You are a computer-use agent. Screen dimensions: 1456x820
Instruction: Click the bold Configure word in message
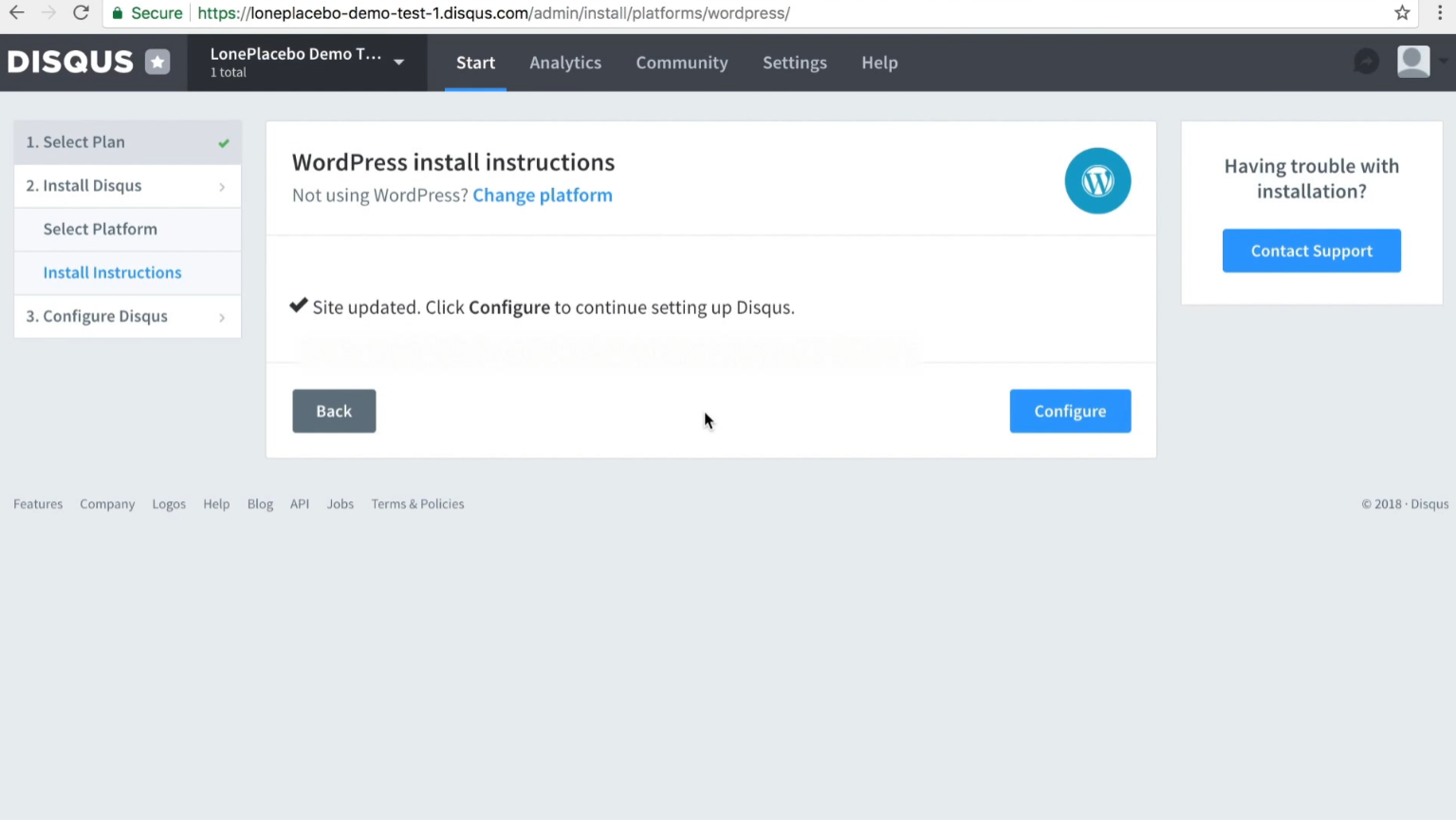pos(509,307)
